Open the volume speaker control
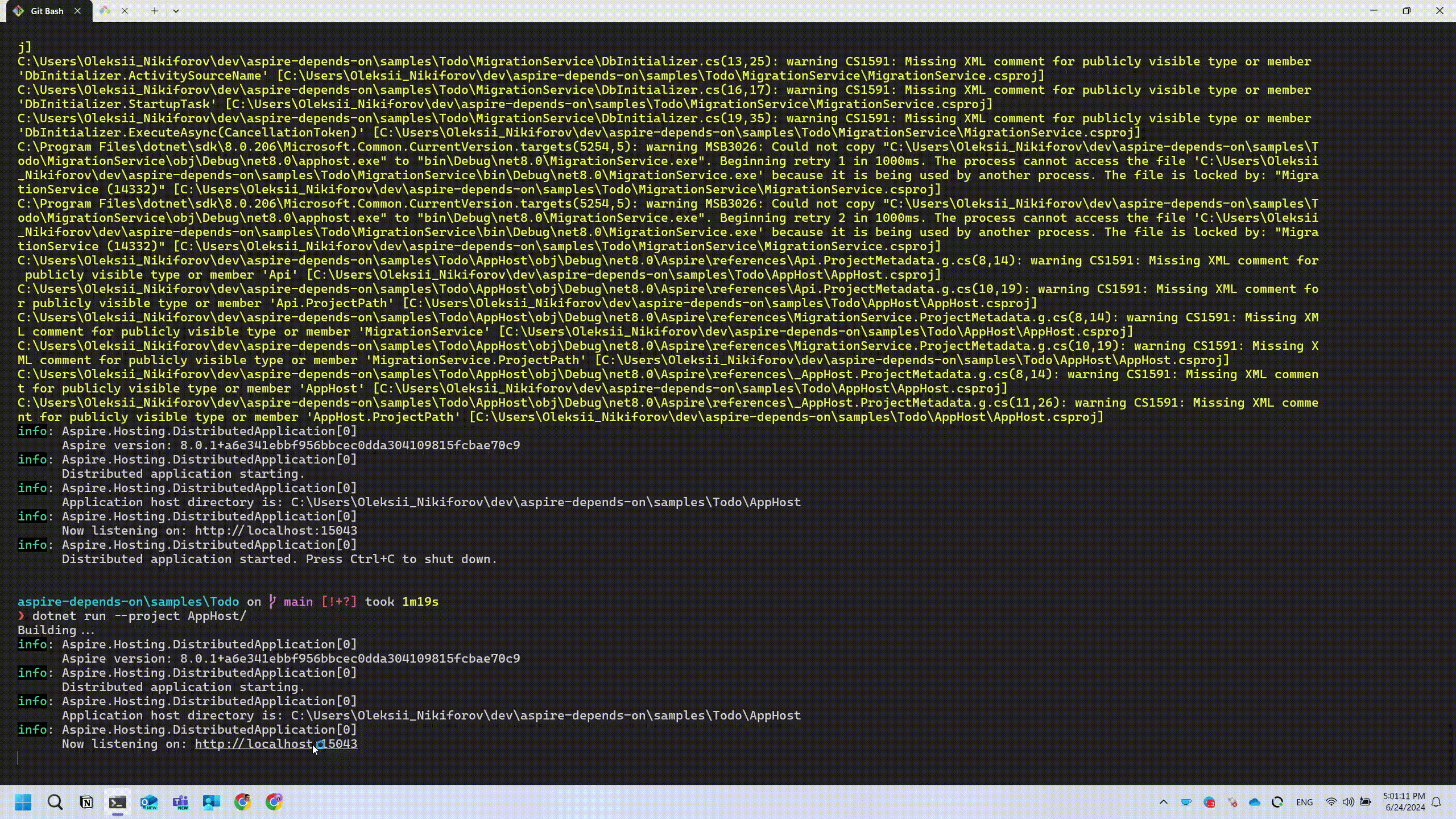Screen dimensions: 1456x819 point(1348,802)
